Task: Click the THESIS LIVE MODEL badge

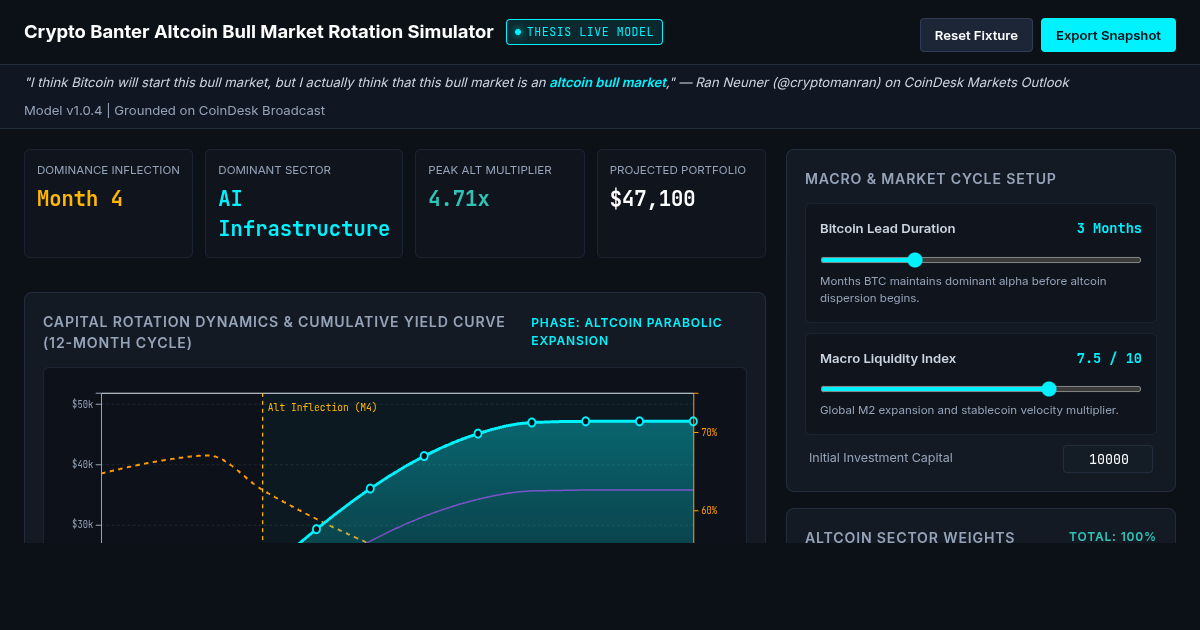Action: pos(584,32)
